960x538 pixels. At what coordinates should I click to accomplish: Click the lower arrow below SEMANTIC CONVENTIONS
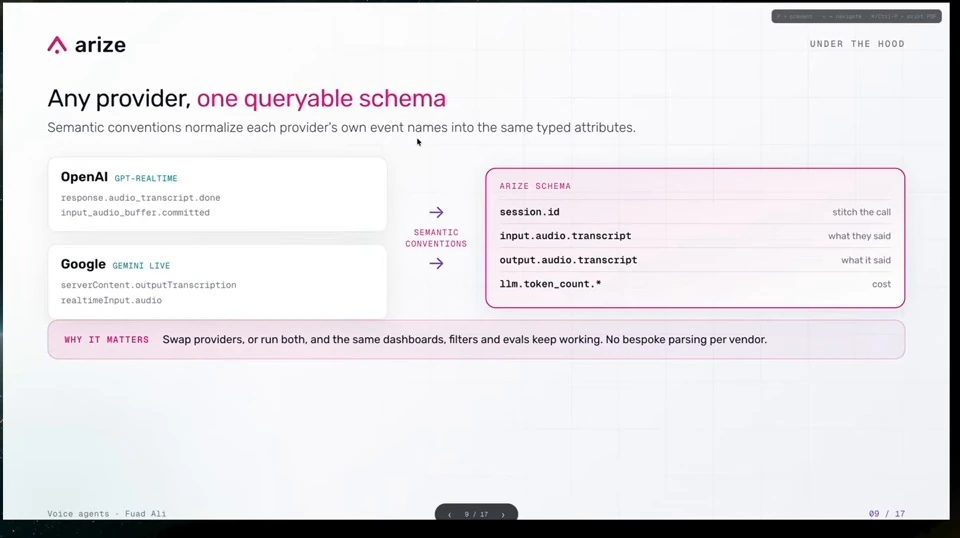[x=436, y=264]
